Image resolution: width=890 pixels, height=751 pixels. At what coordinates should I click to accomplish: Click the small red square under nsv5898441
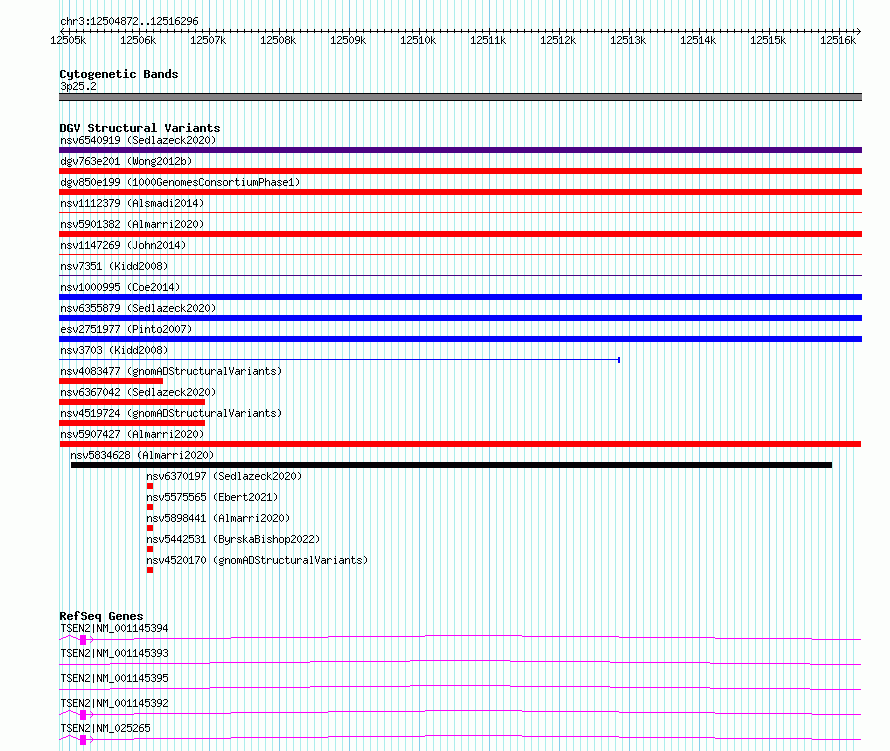point(150,528)
